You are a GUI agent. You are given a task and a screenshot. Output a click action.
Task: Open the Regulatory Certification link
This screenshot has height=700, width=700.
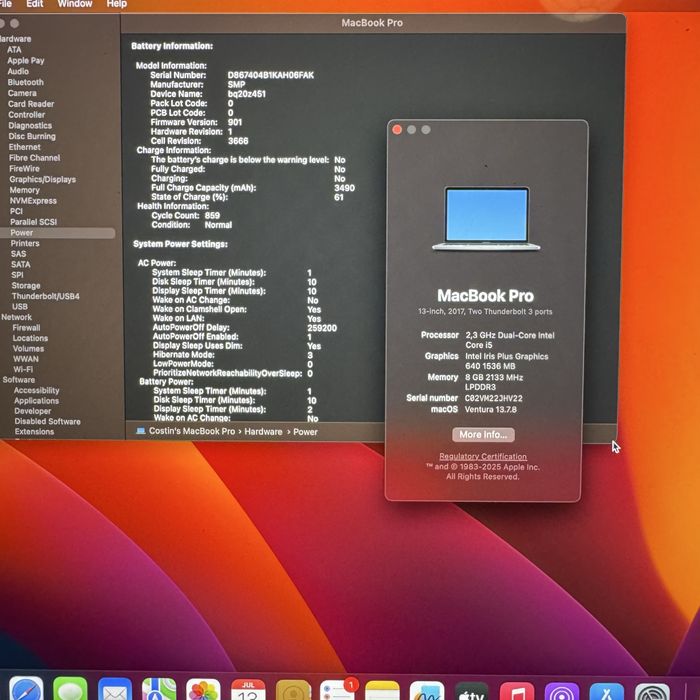[483, 456]
